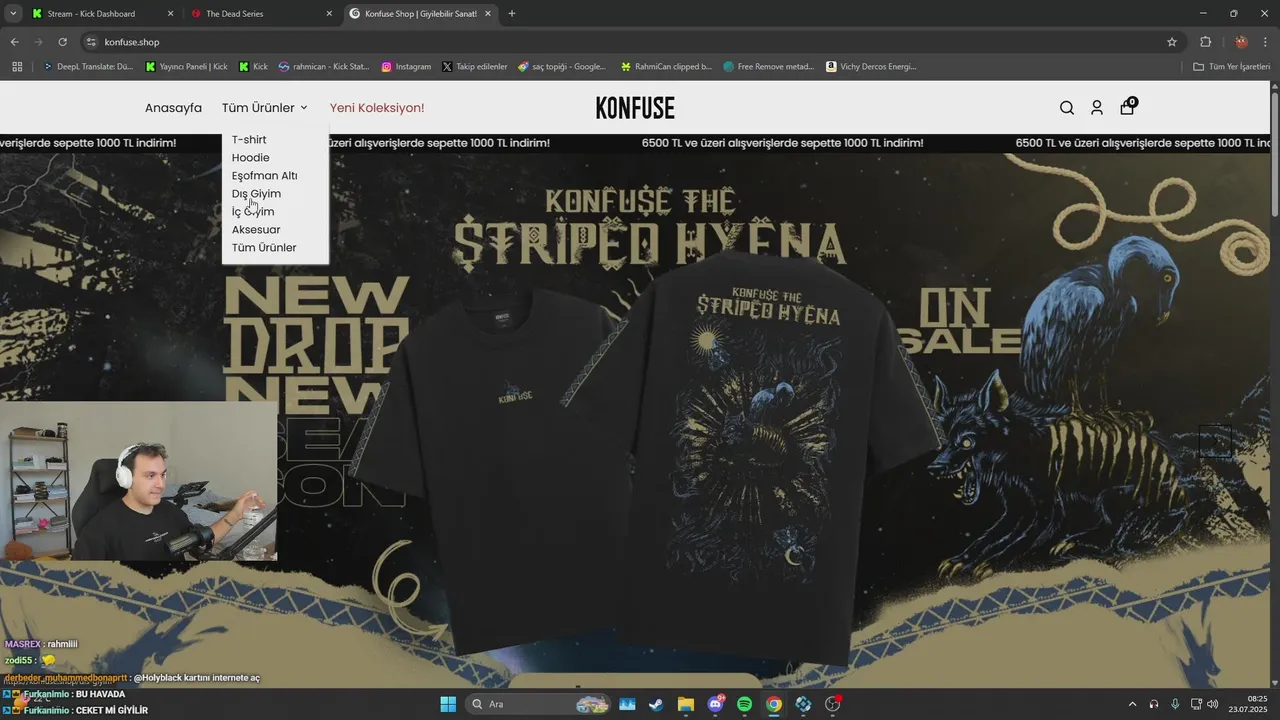Reload the page
Image resolution: width=1280 pixels, height=720 pixels.
[62, 42]
